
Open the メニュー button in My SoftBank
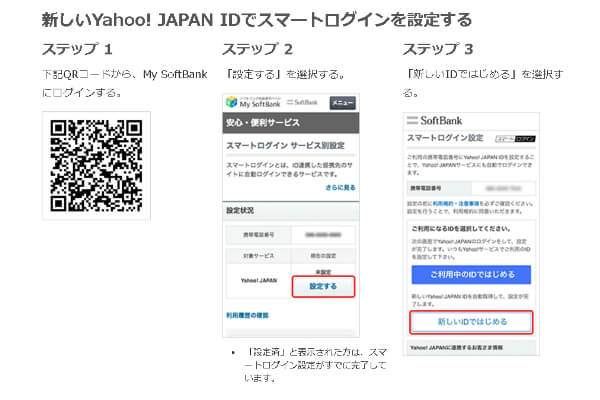click(x=342, y=103)
